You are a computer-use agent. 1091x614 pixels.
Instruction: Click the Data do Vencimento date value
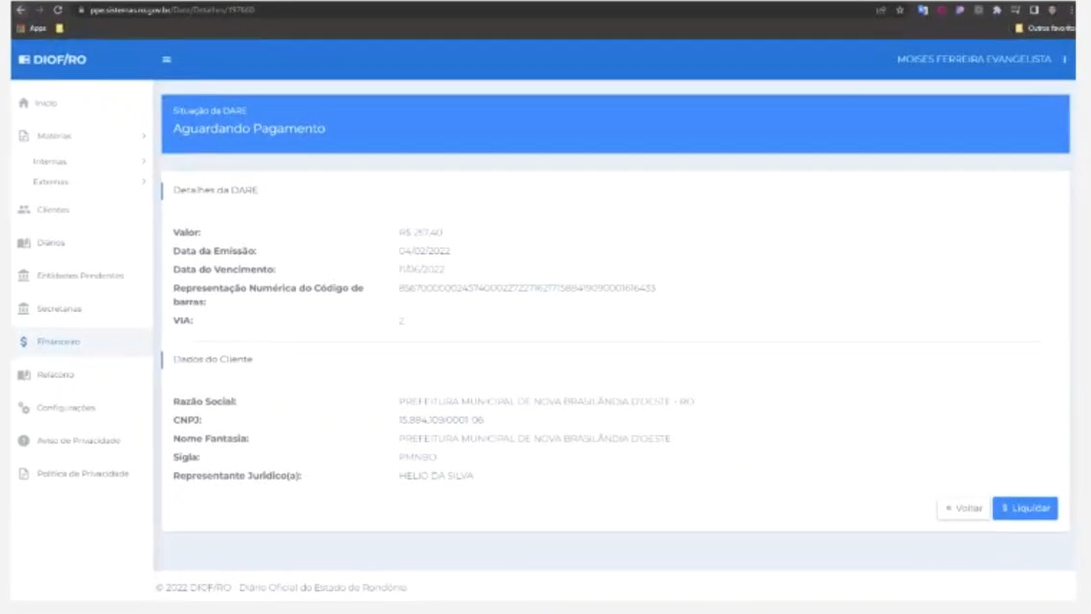421,269
